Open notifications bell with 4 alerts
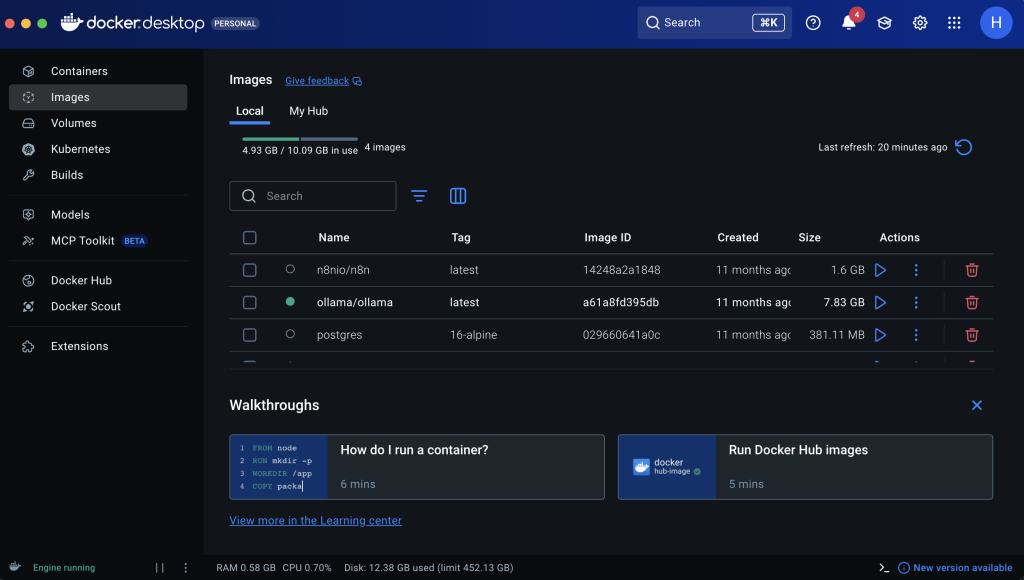The image size is (1024, 580). 849,22
